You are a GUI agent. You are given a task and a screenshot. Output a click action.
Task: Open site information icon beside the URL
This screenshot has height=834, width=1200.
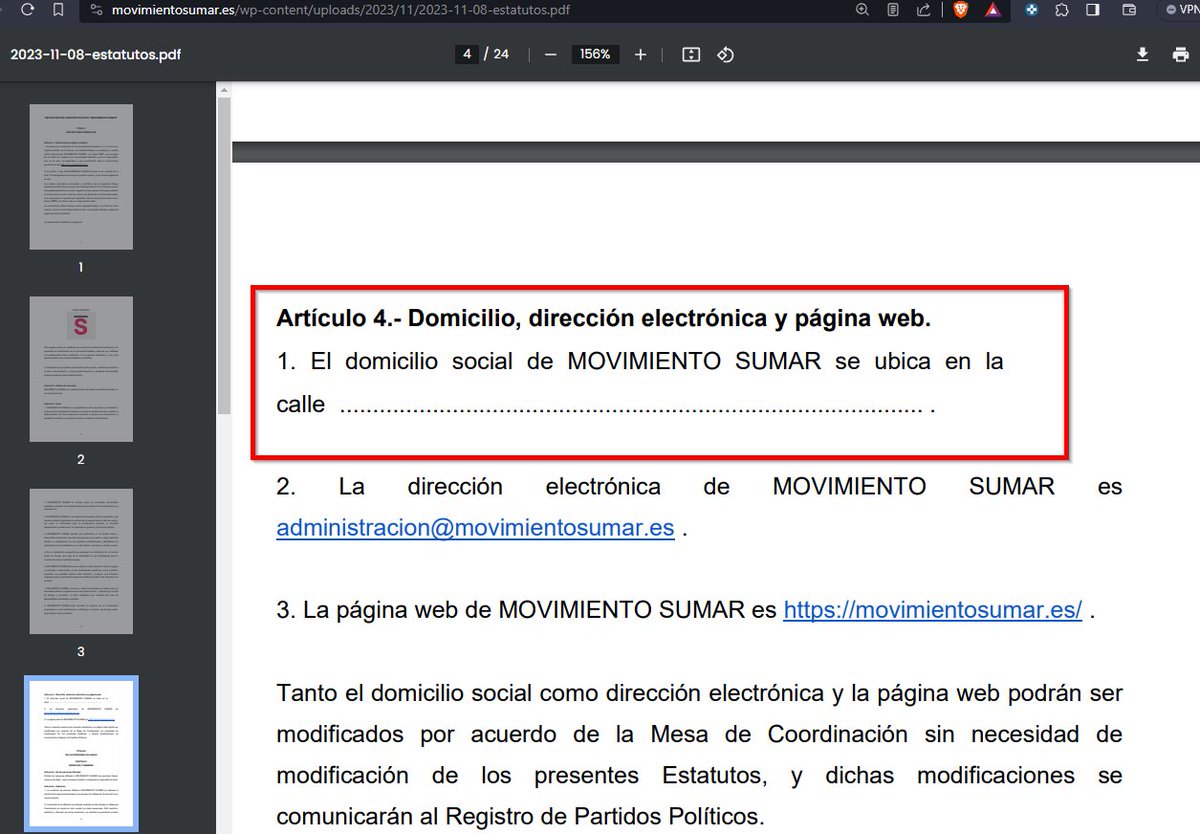[x=96, y=9]
